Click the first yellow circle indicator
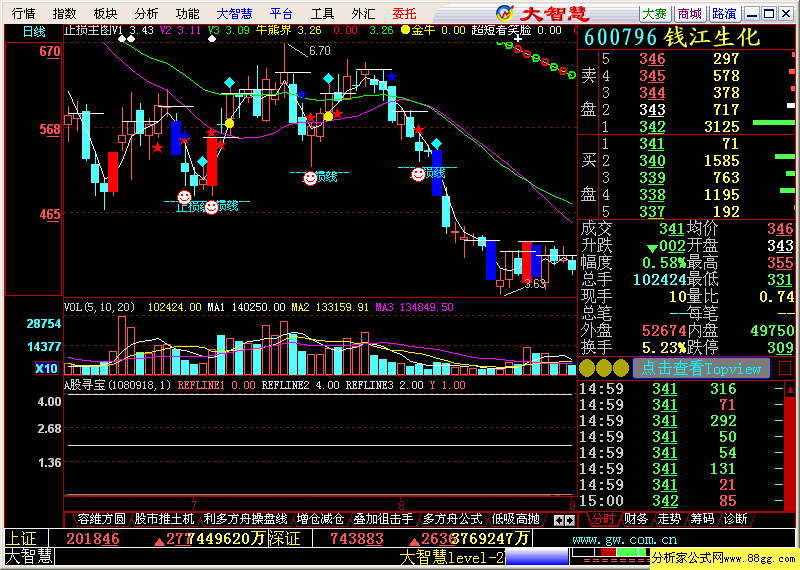Screen dimensions: 800x570 point(587,368)
